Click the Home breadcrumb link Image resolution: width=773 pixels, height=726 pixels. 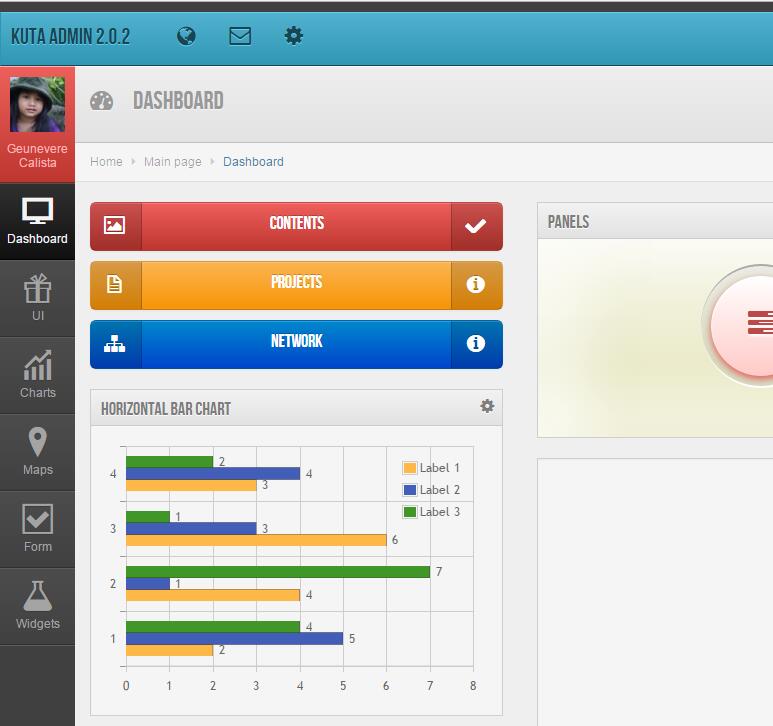(106, 162)
